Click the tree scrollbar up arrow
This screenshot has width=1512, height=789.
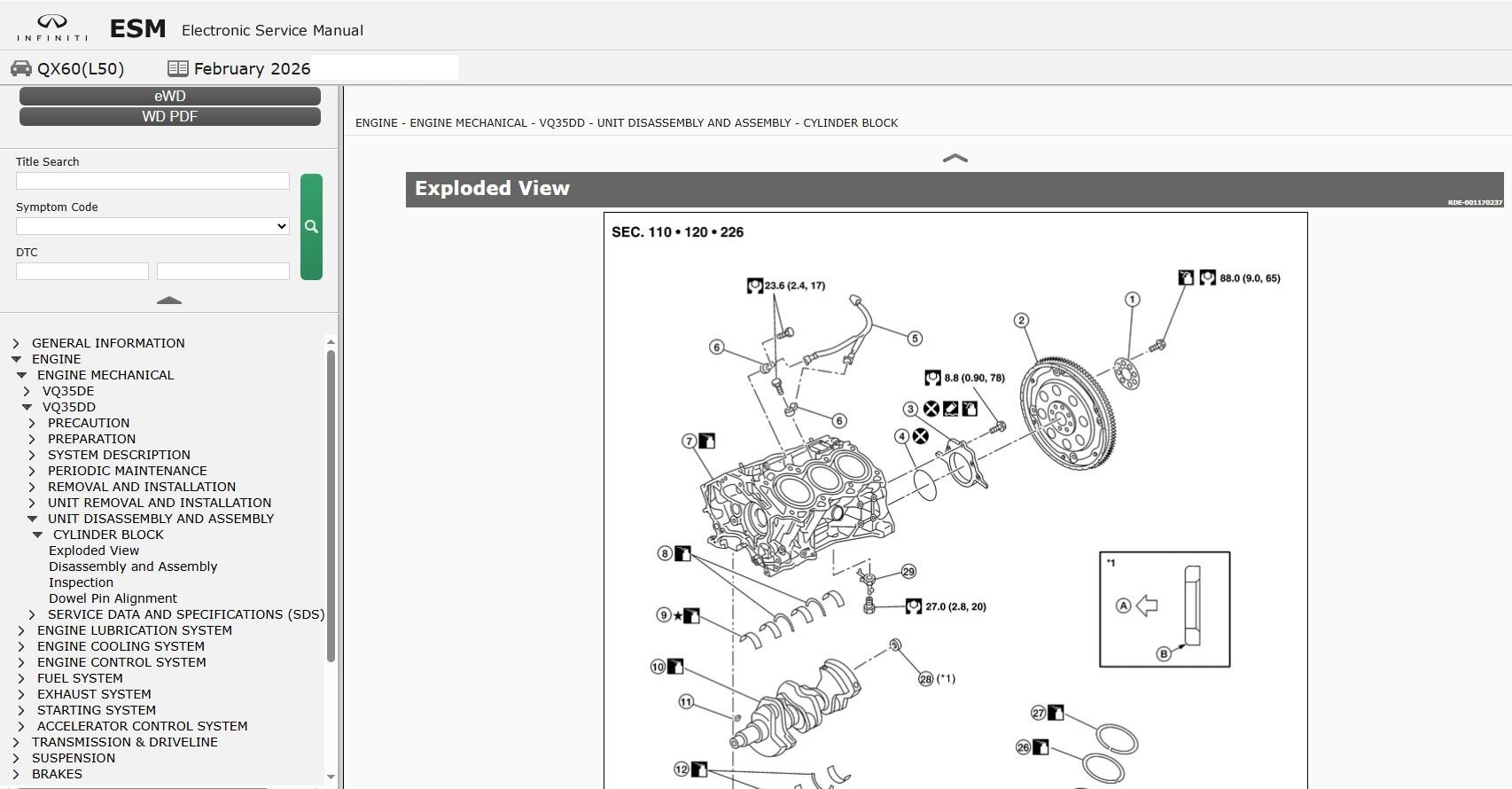(x=331, y=341)
